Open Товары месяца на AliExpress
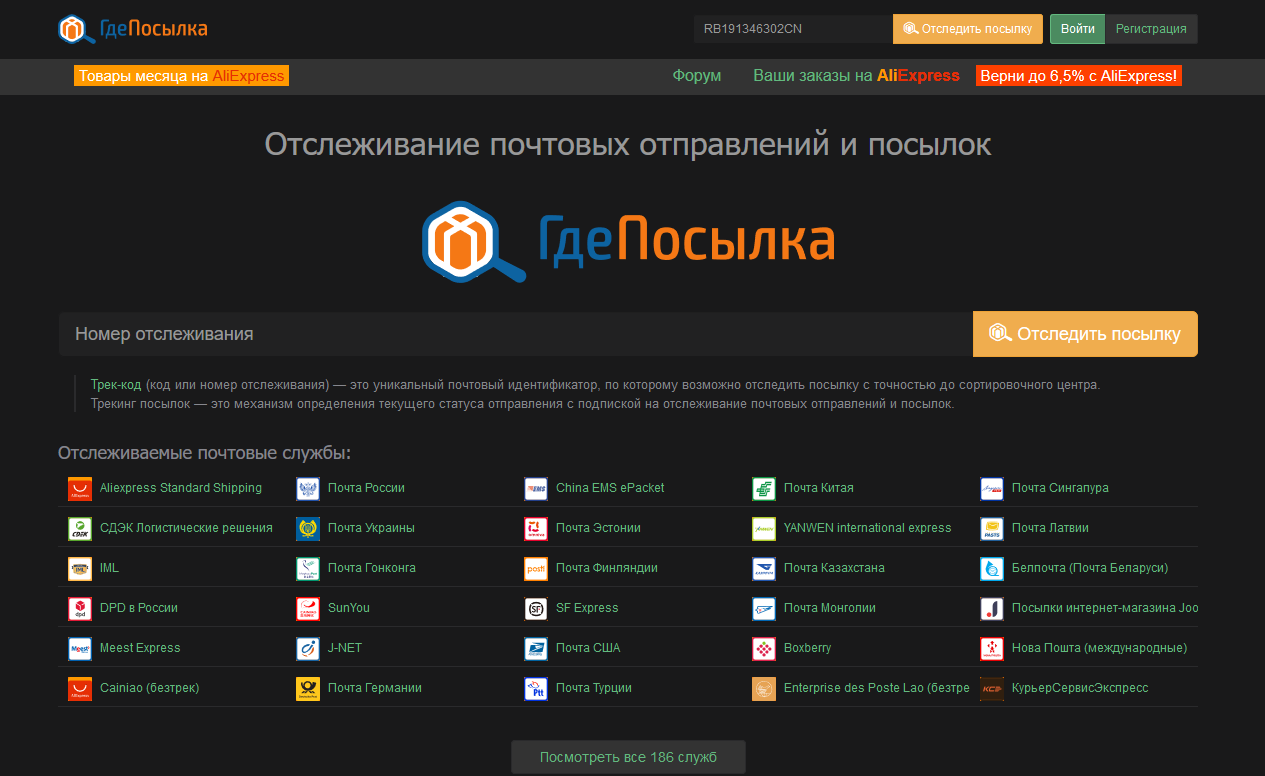1265x776 pixels. (x=181, y=76)
